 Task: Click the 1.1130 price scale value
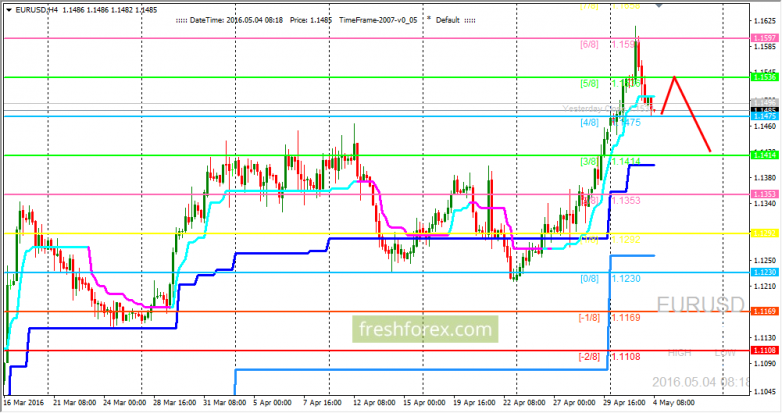click(765, 338)
